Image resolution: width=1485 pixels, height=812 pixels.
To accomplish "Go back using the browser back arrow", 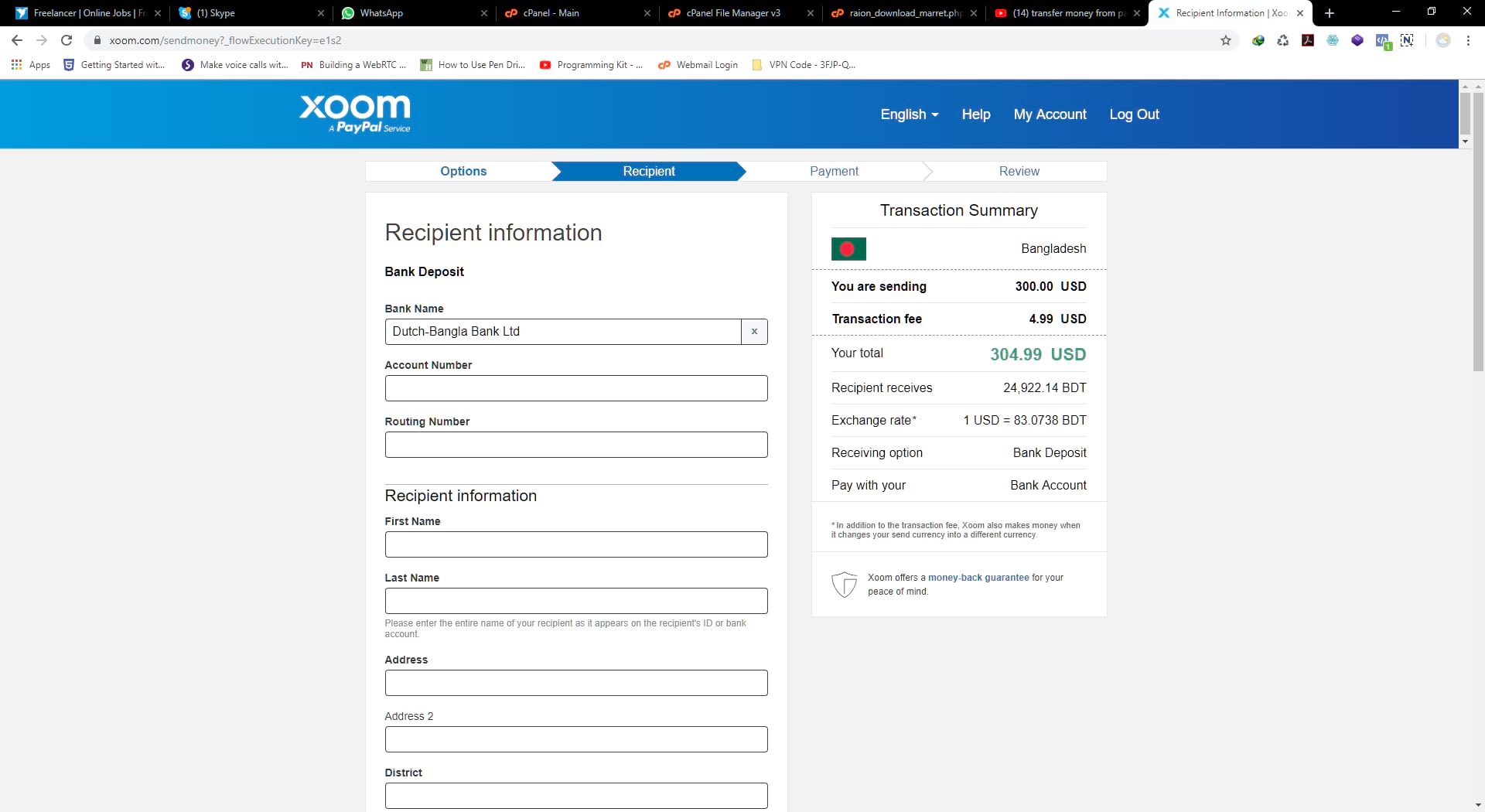I will click(x=17, y=40).
